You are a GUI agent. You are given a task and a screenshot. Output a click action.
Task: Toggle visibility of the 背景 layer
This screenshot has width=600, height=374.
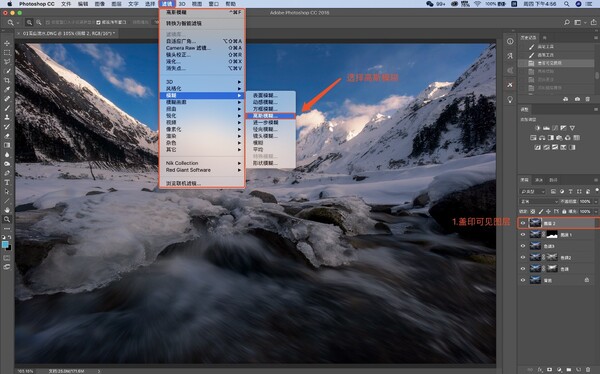pos(523,280)
